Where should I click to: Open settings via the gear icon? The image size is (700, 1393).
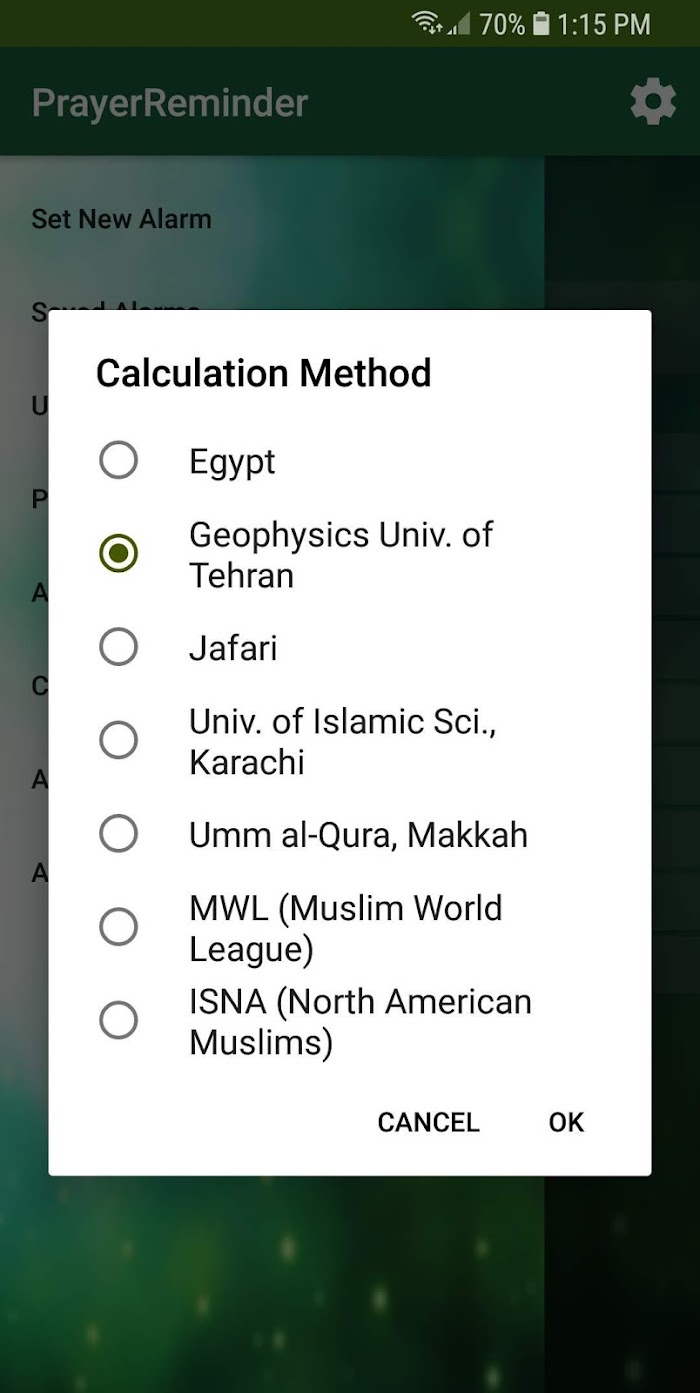click(x=652, y=102)
